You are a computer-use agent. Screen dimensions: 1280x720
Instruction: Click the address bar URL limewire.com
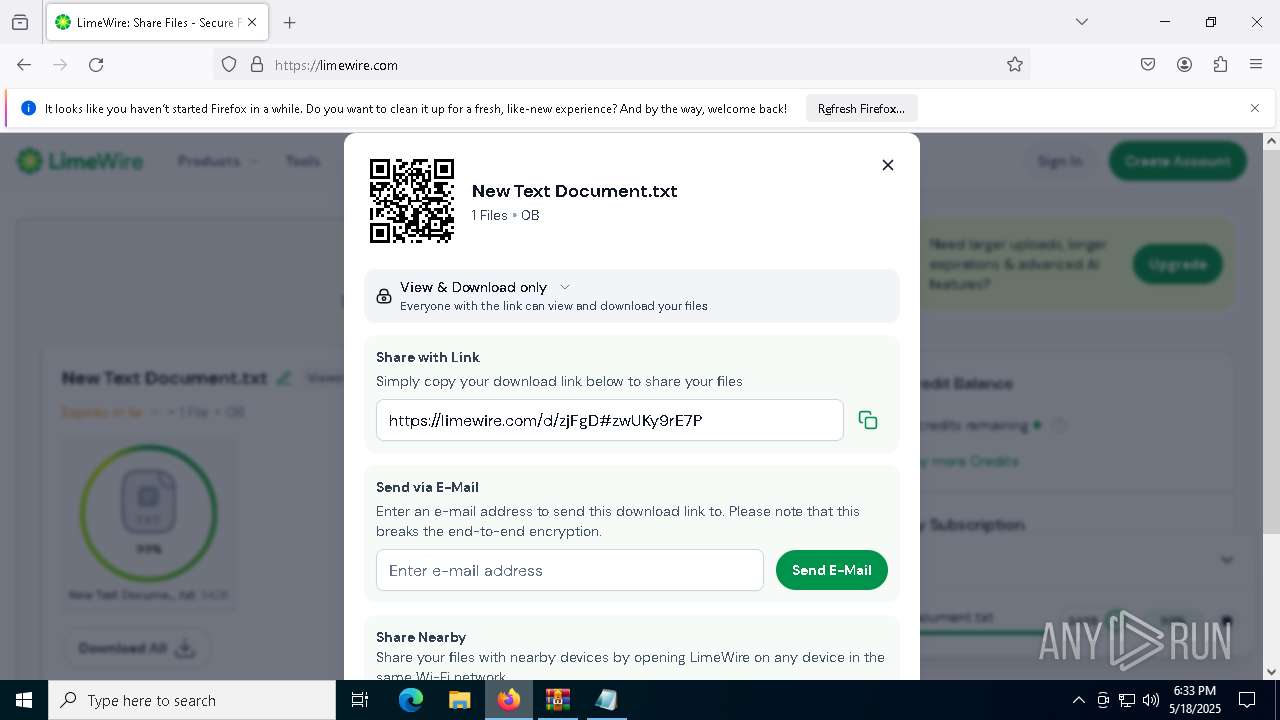point(336,65)
